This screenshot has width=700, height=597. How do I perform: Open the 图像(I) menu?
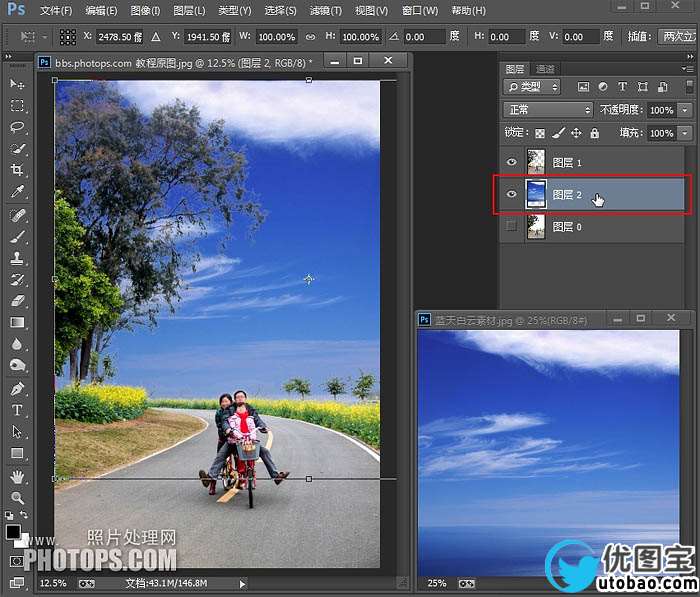click(x=145, y=10)
